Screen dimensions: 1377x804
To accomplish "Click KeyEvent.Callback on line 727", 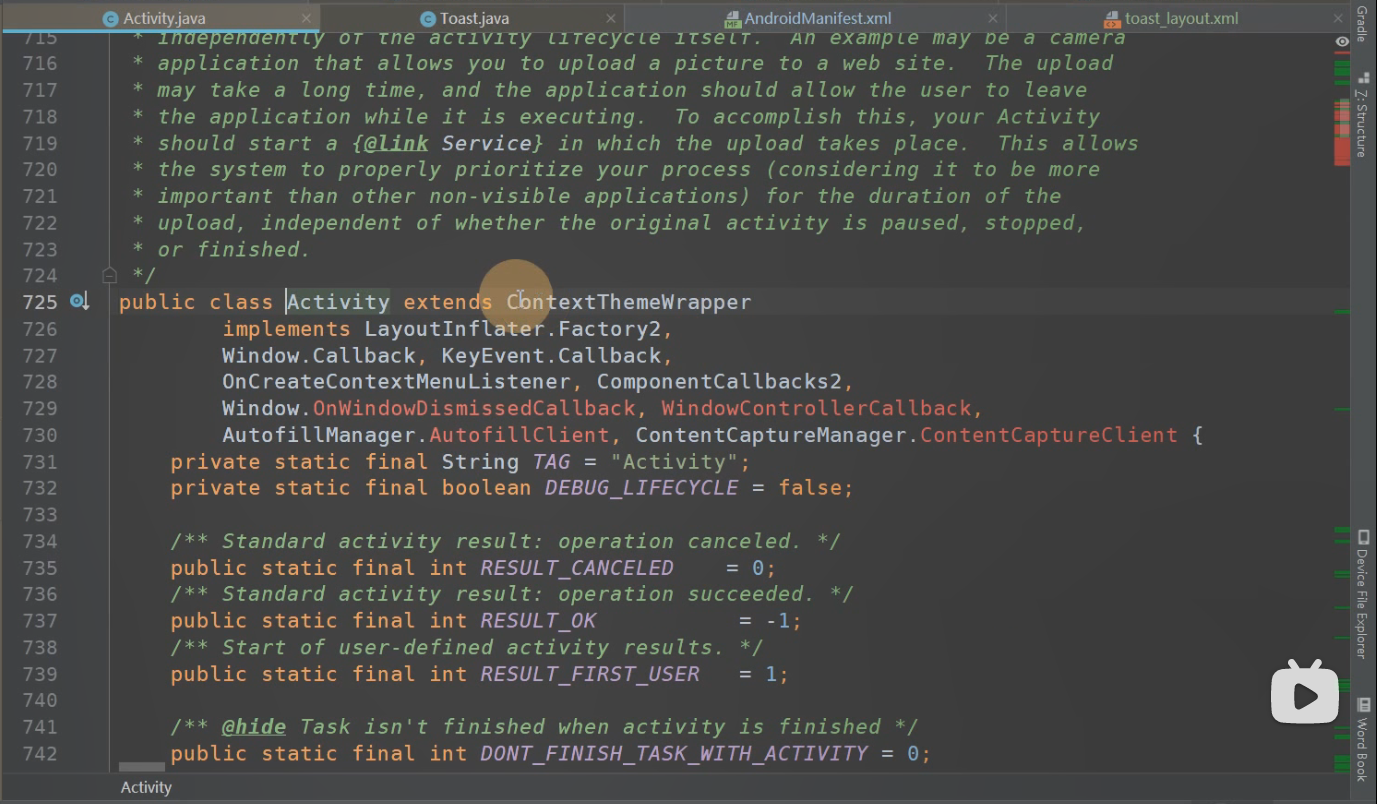I will coord(551,355).
